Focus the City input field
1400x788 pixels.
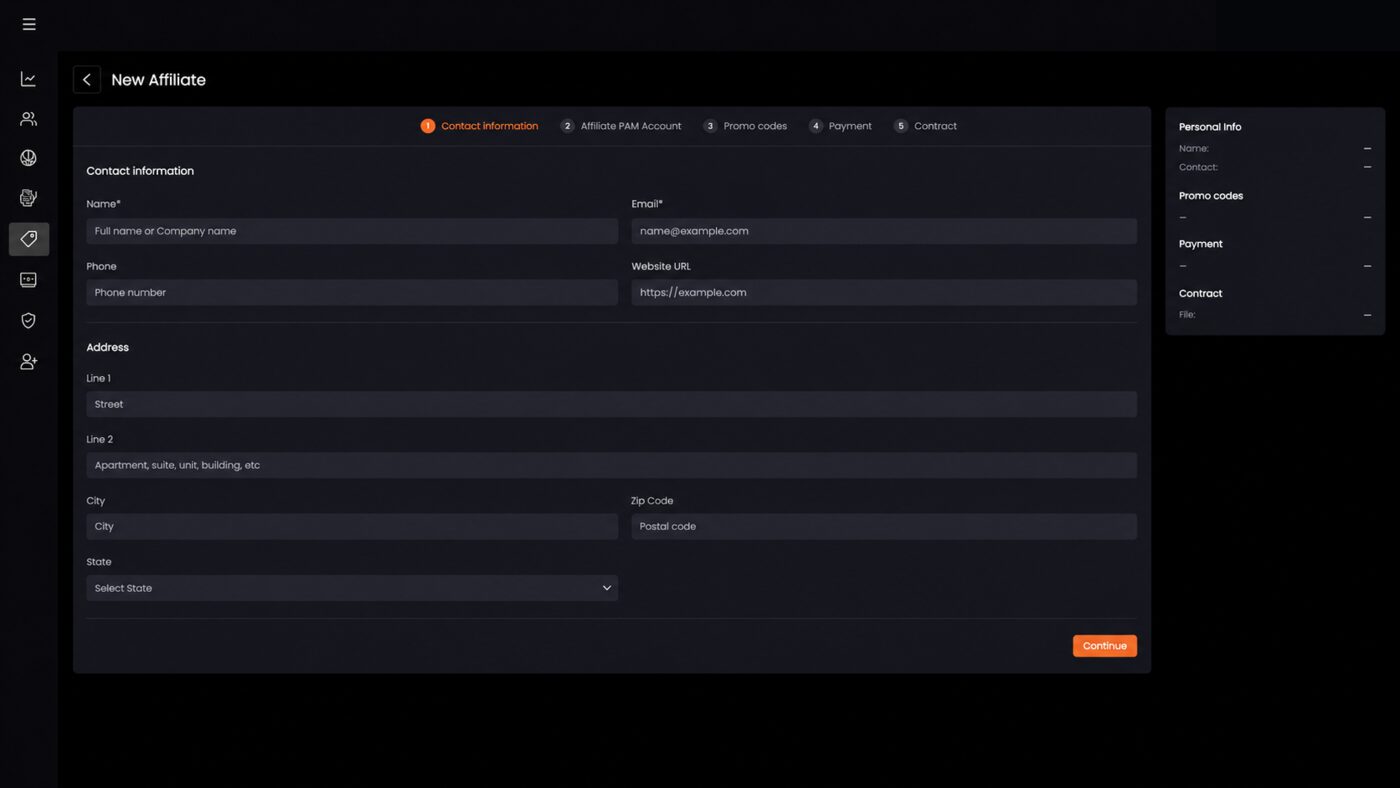(352, 526)
